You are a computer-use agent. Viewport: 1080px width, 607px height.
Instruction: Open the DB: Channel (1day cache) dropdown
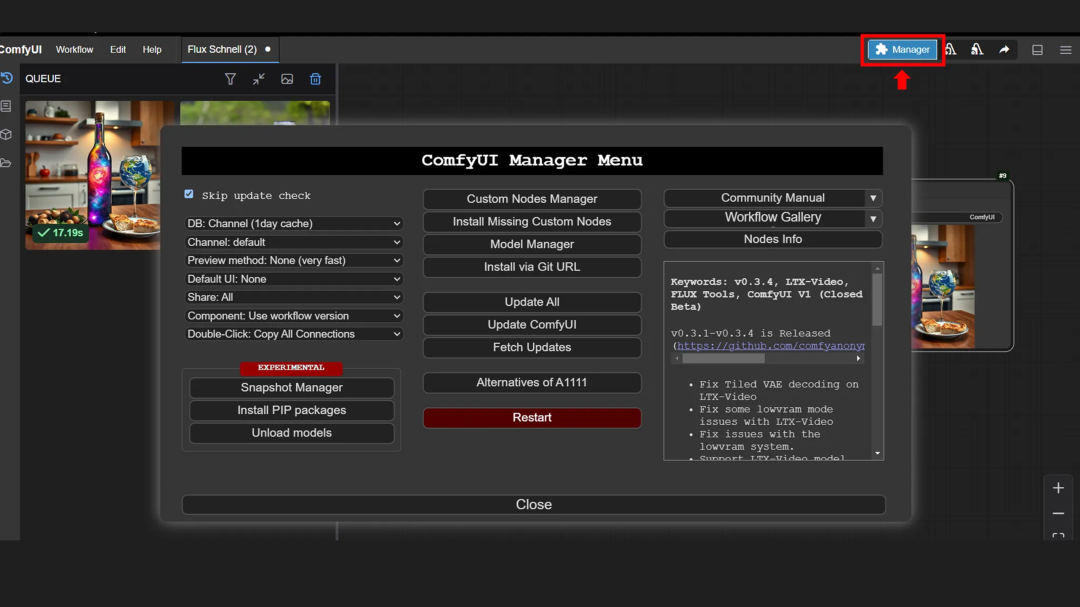pyautogui.click(x=293, y=223)
